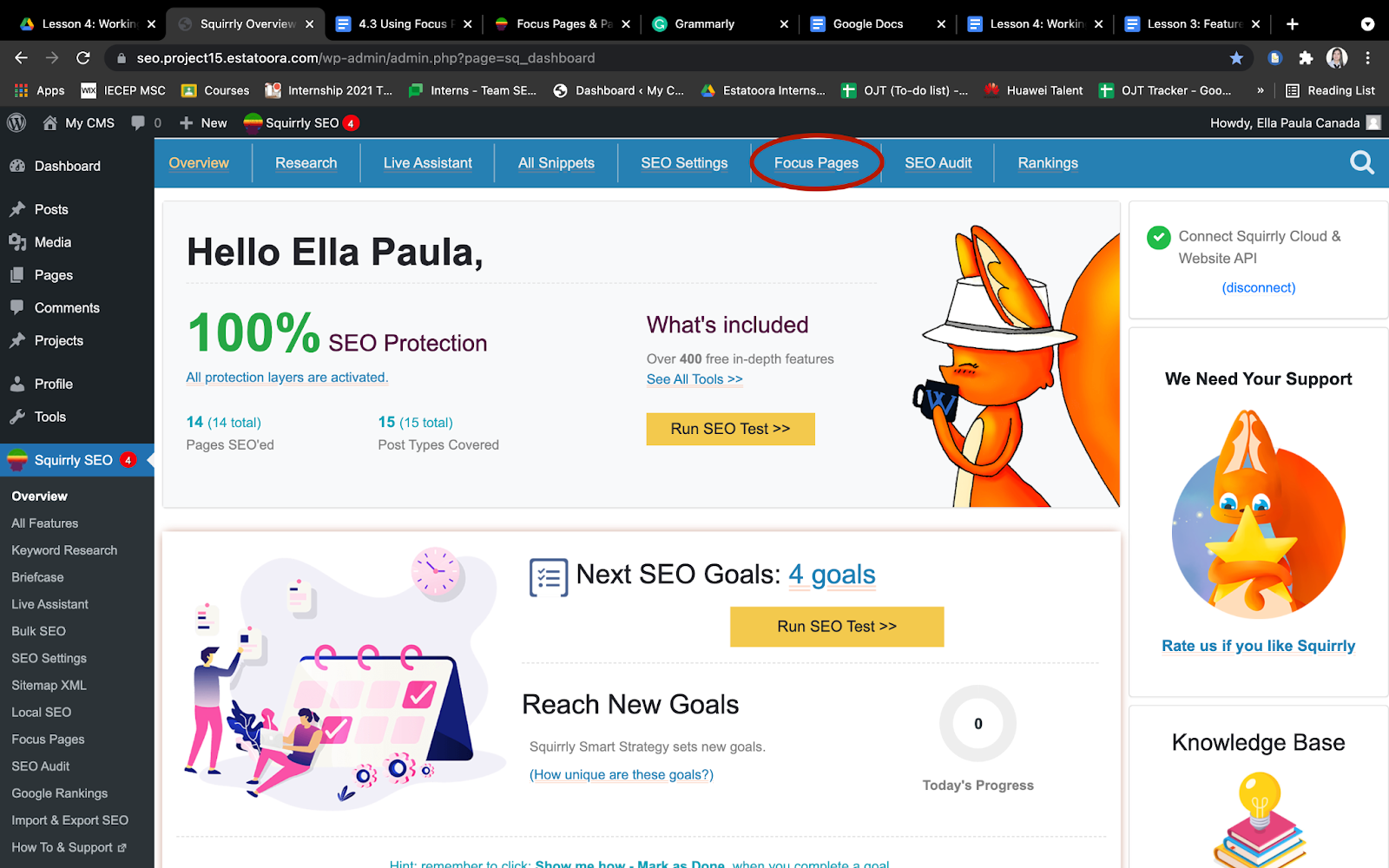The height and width of the screenshot is (868, 1389).
Task: Open the tab search dropdown arrow
Action: pos(1367,24)
